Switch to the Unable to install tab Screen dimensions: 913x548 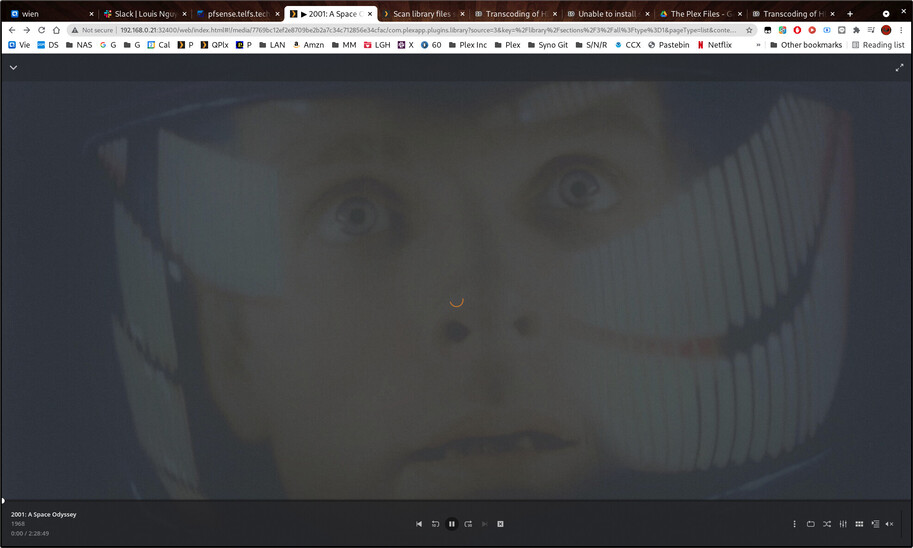608,13
